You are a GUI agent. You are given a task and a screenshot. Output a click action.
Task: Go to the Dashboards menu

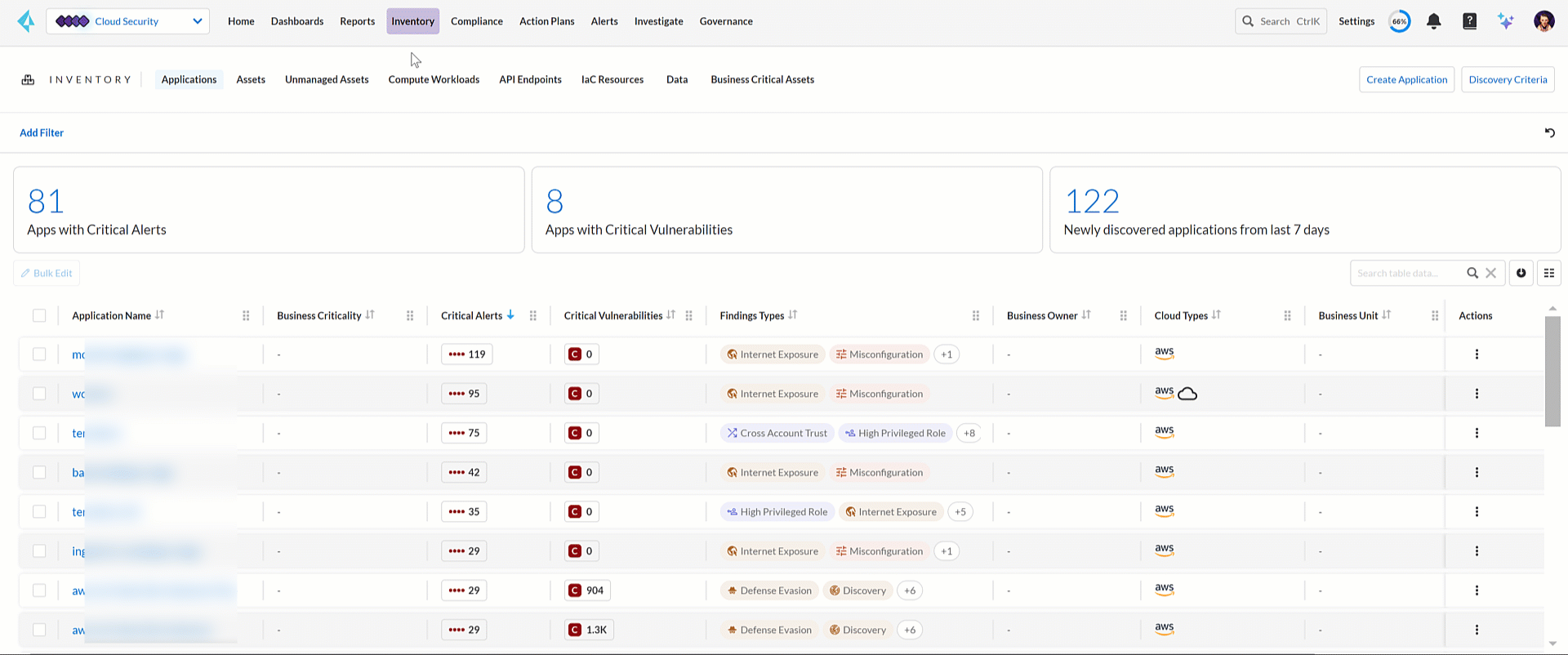[297, 21]
